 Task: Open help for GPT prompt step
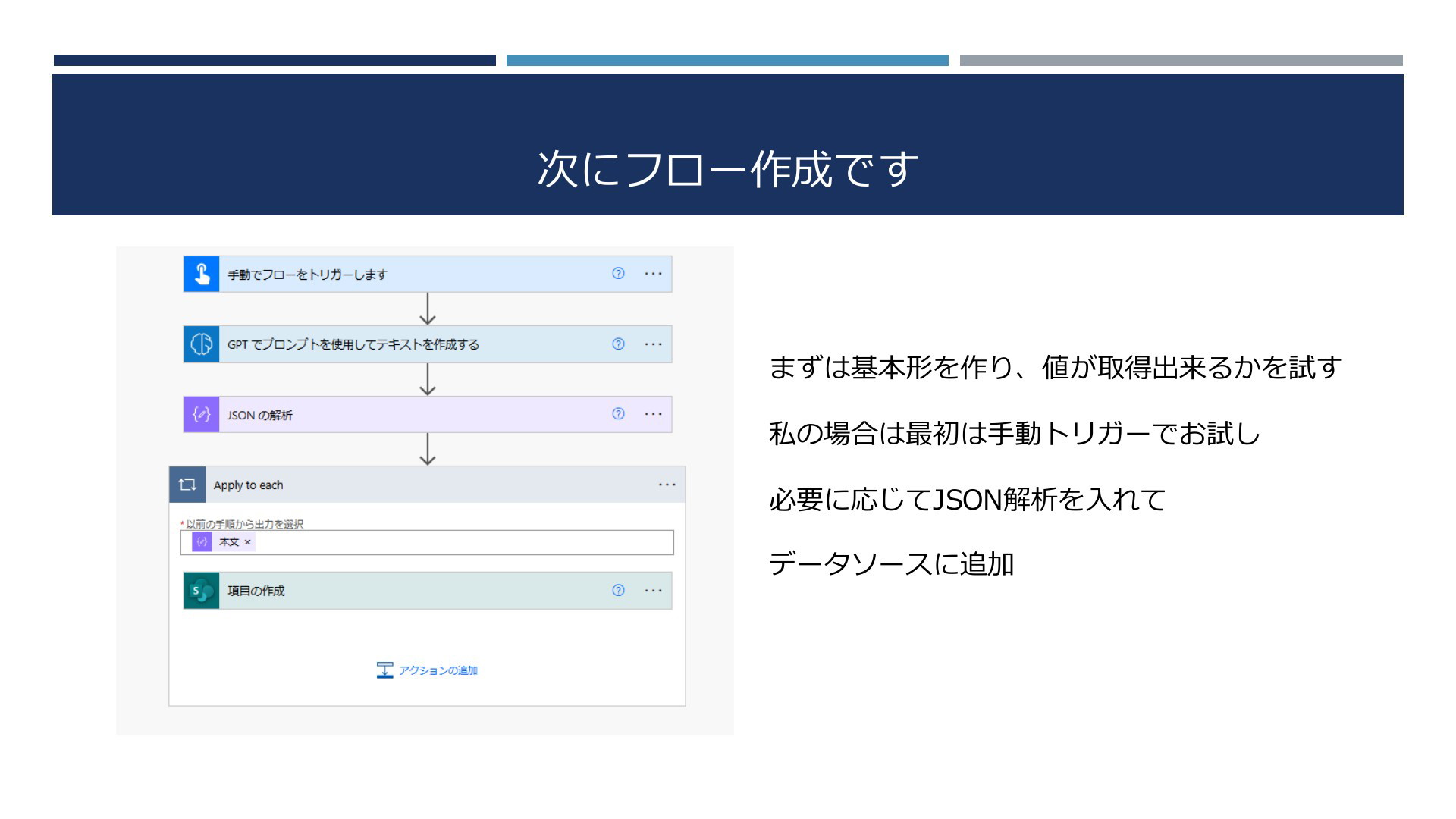coord(619,344)
